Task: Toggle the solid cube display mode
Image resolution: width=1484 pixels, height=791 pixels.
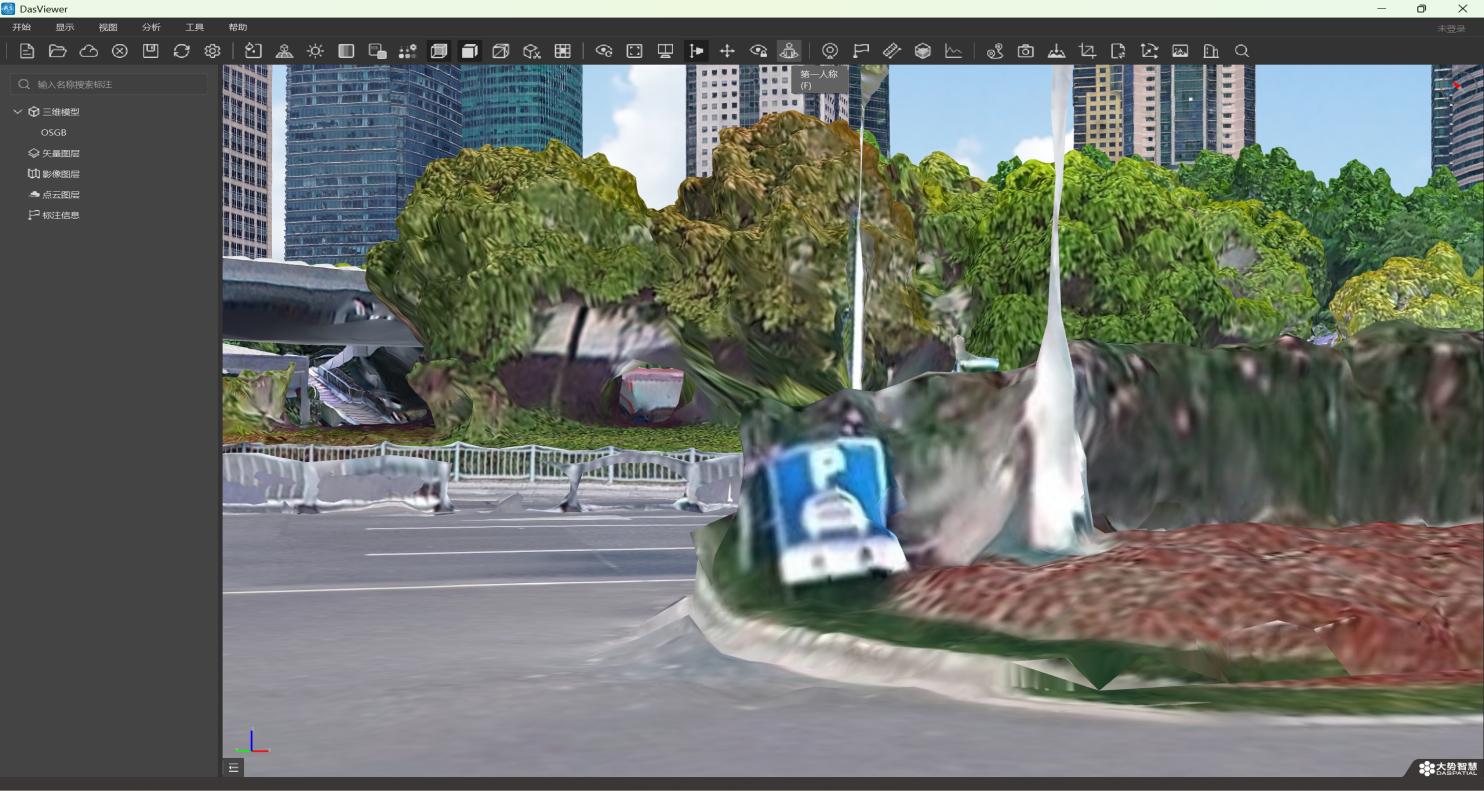Action: coord(470,51)
